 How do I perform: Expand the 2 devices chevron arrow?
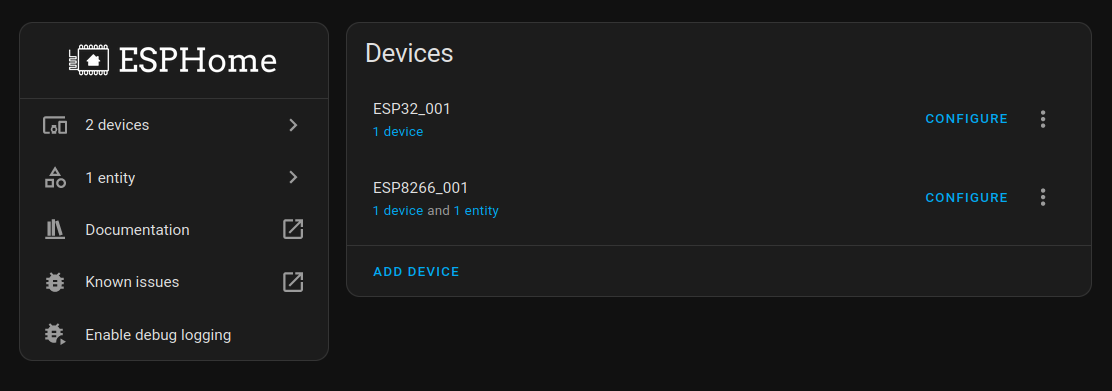point(294,125)
